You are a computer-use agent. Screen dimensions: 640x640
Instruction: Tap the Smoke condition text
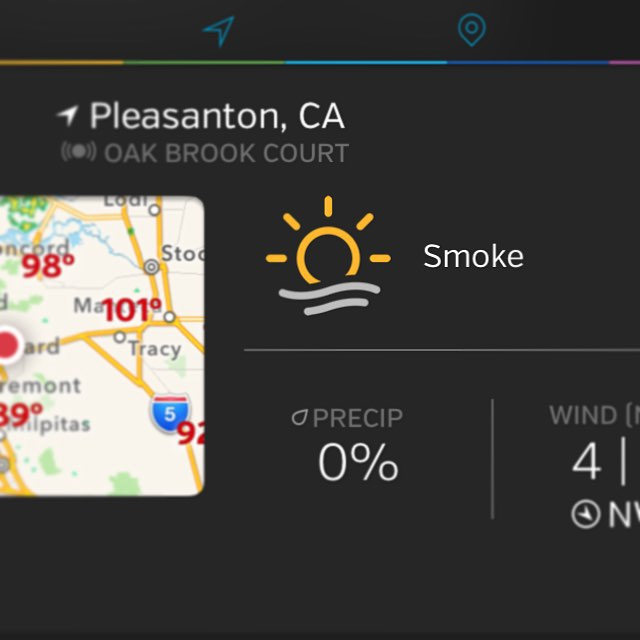click(473, 256)
